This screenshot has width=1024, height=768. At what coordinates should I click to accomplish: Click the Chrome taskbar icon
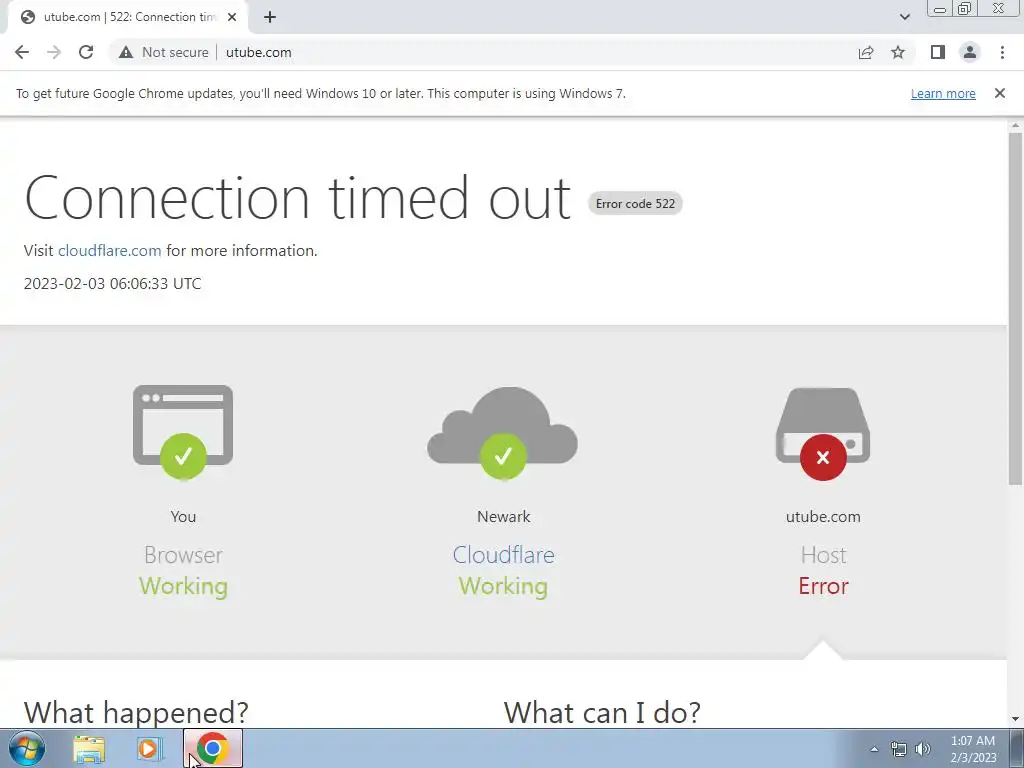click(x=212, y=748)
